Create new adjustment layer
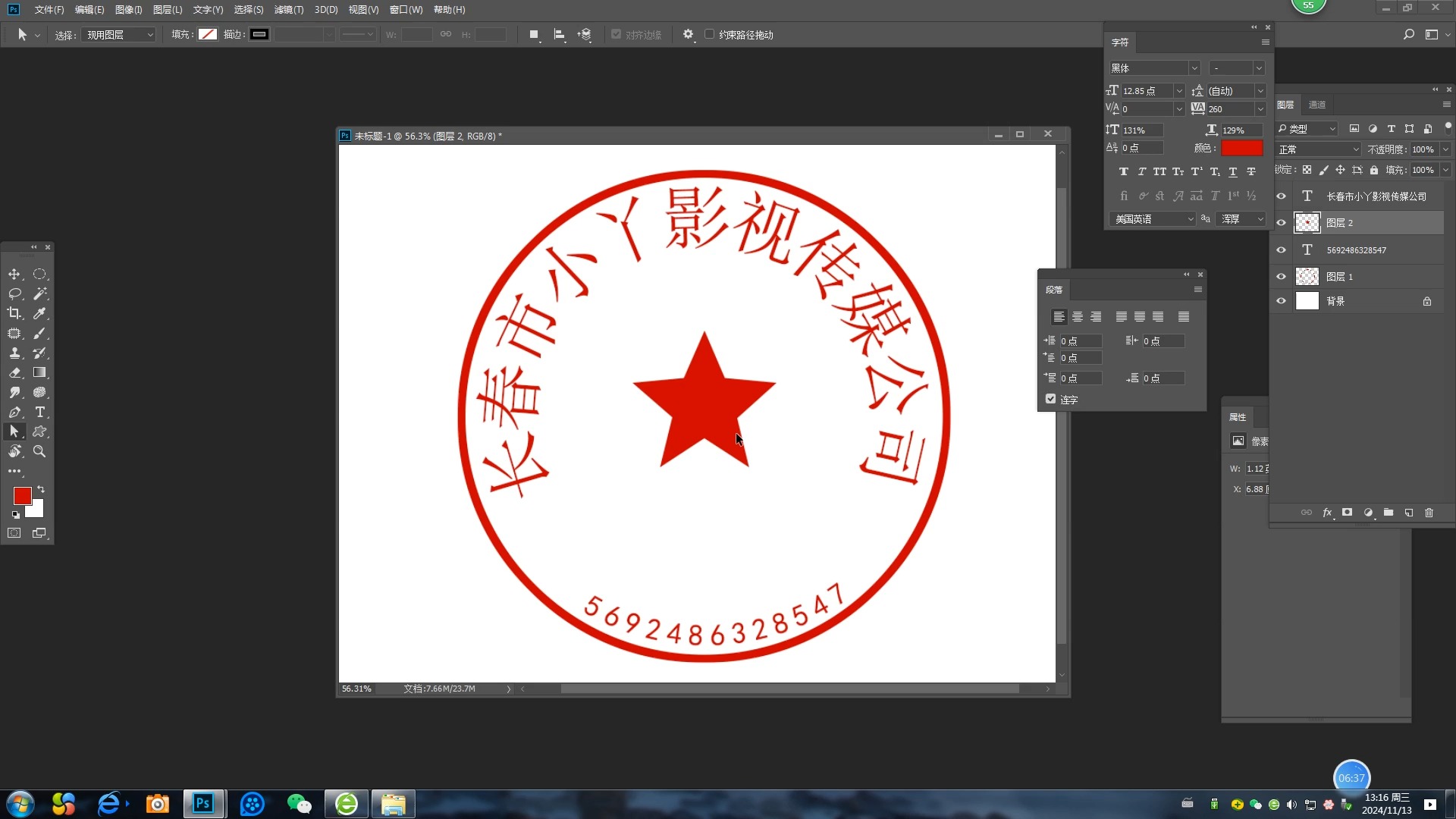 point(1368,513)
